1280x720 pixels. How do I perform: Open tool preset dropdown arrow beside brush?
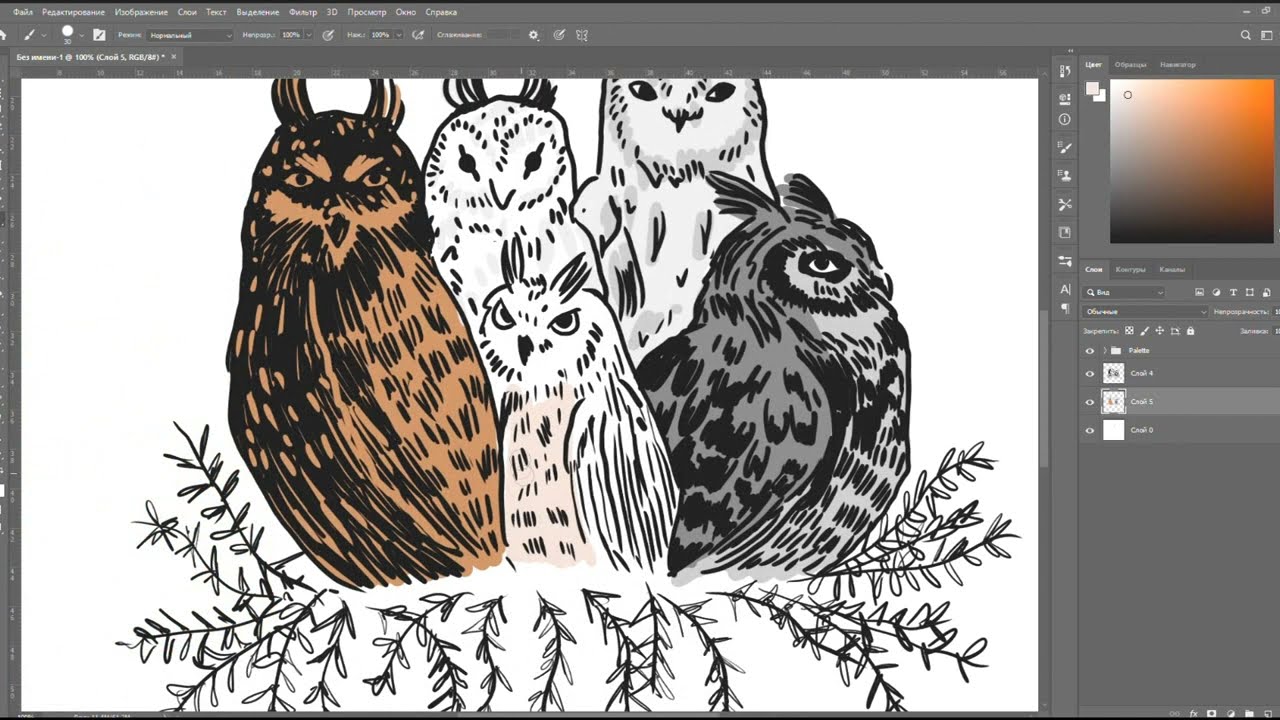tap(45, 34)
